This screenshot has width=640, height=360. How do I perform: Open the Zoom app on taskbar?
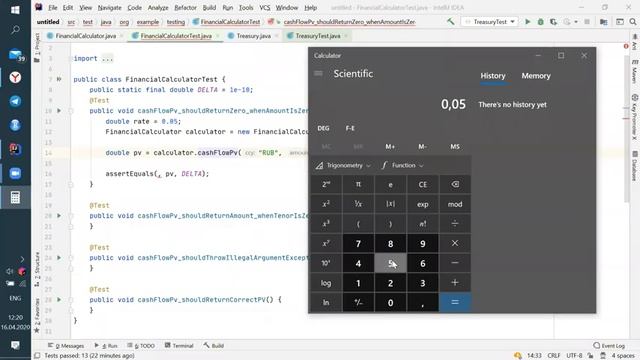(x=15, y=173)
